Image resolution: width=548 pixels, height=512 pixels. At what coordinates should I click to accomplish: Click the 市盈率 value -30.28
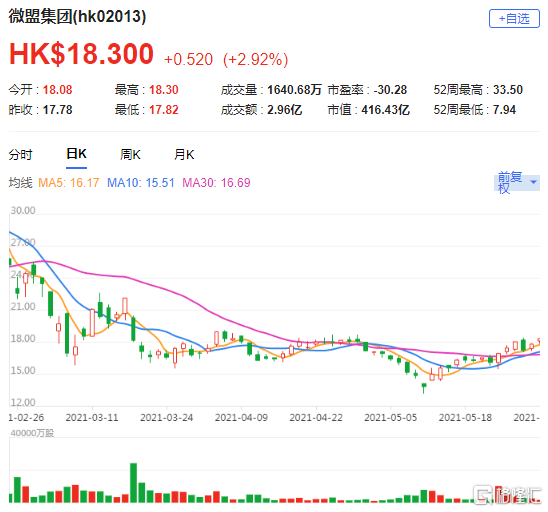[x=390, y=90]
